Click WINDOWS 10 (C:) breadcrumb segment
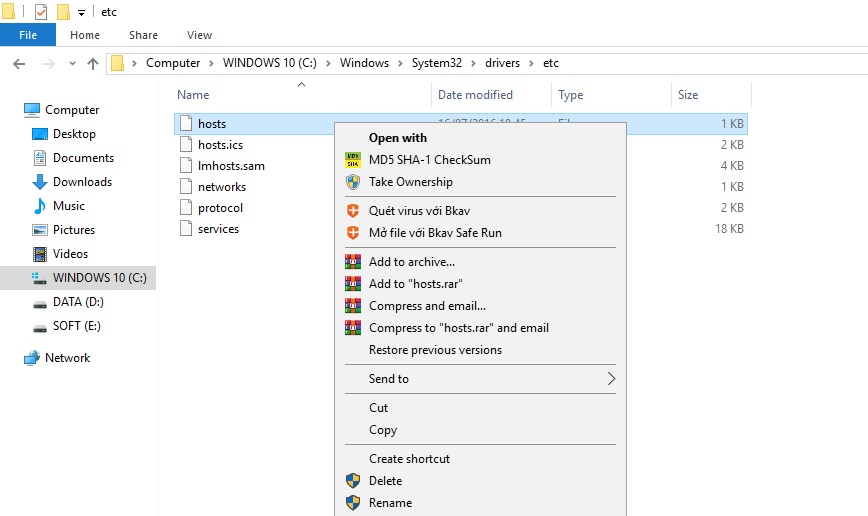The width and height of the screenshot is (868, 516). point(270,63)
